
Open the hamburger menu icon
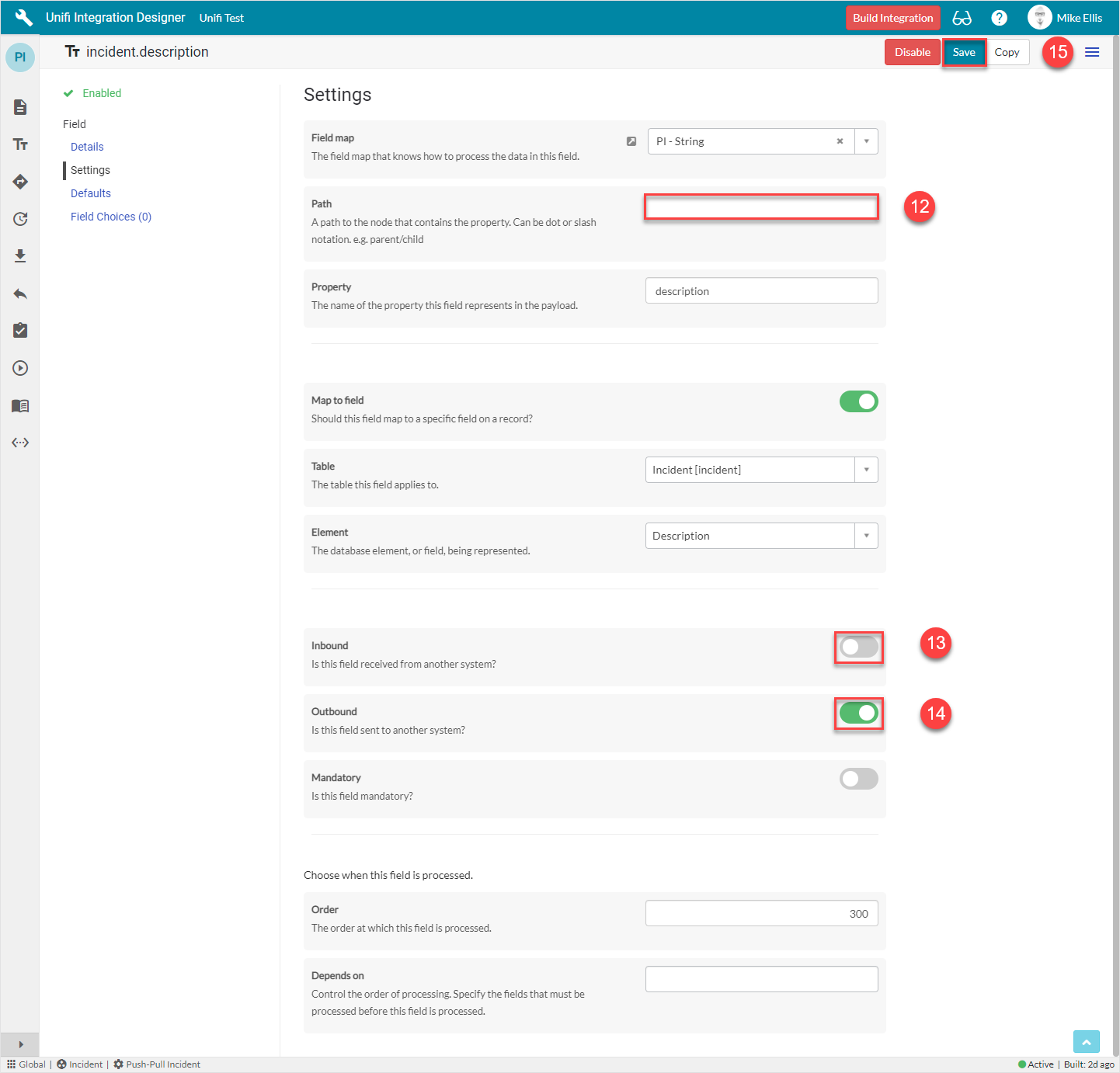(1091, 52)
